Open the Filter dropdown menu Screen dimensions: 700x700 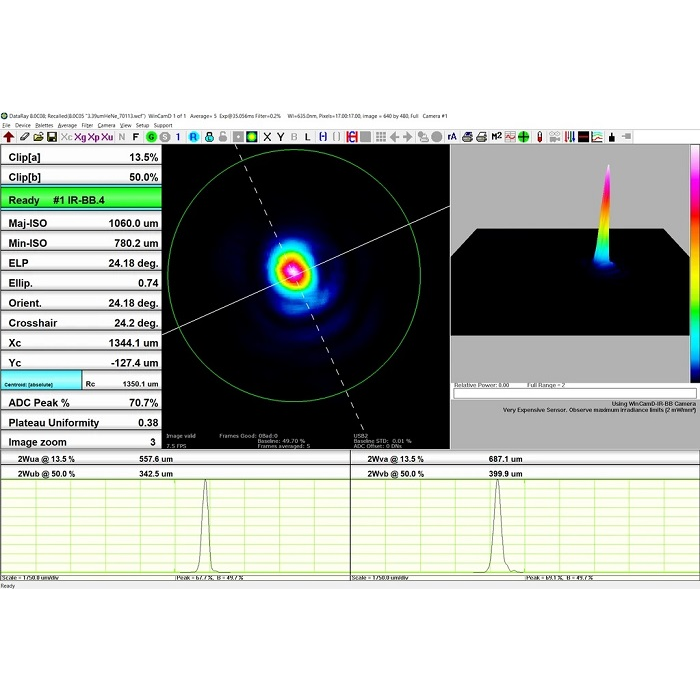pyautogui.click(x=87, y=125)
